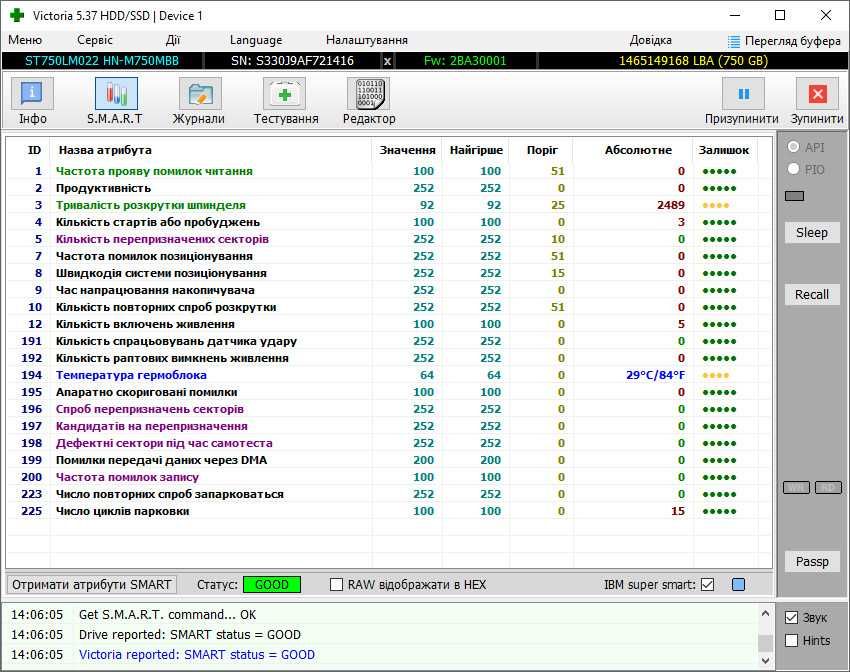Open the Сервіс menu
The height and width of the screenshot is (672, 850).
(x=95, y=40)
